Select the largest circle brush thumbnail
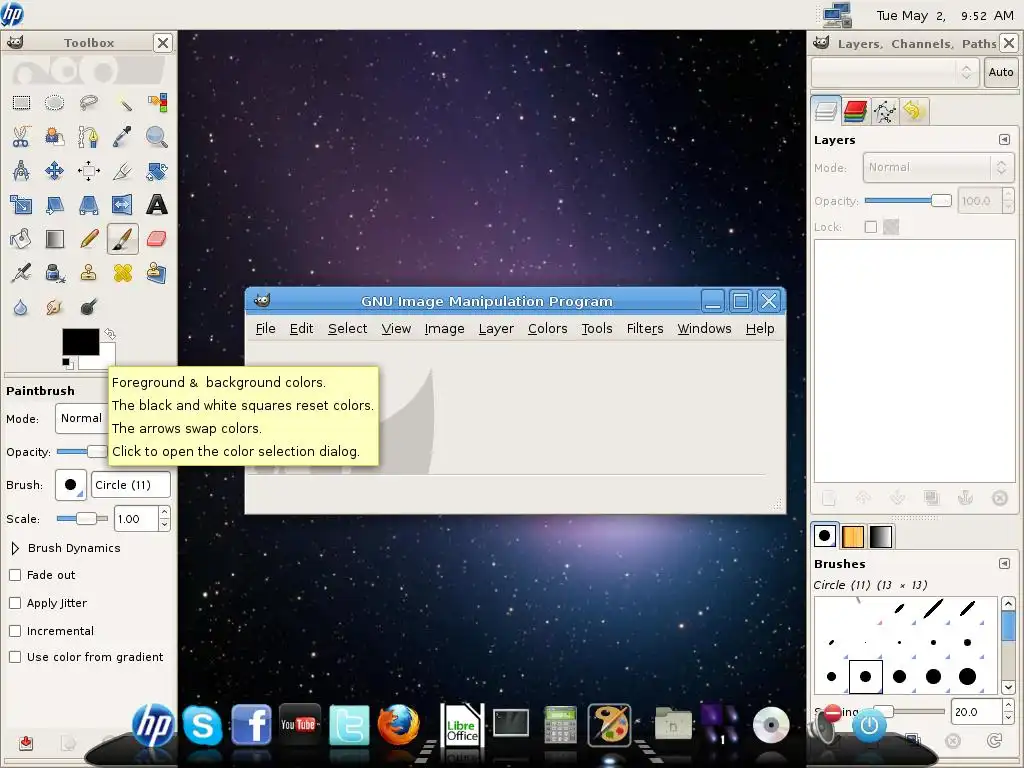 tap(967, 677)
